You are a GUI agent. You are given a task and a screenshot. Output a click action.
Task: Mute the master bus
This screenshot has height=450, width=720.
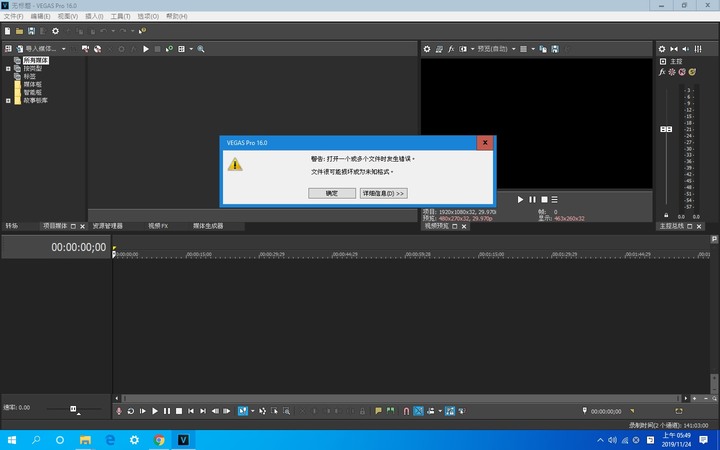coord(682,72)
